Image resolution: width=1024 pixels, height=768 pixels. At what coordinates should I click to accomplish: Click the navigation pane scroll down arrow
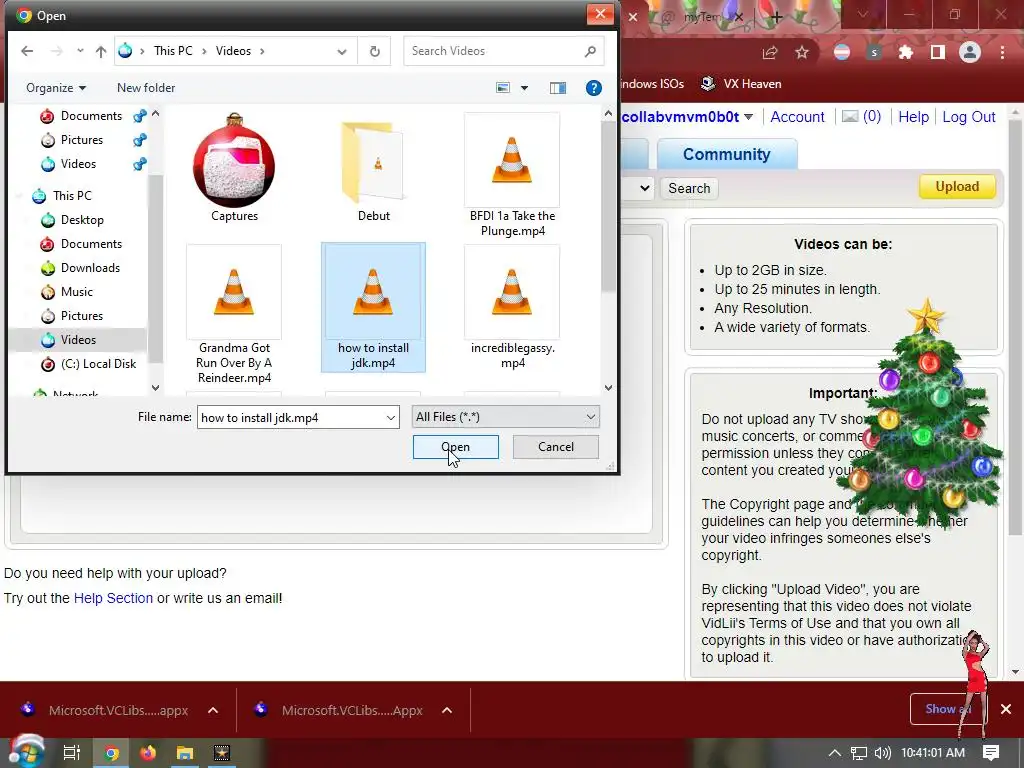155,387
